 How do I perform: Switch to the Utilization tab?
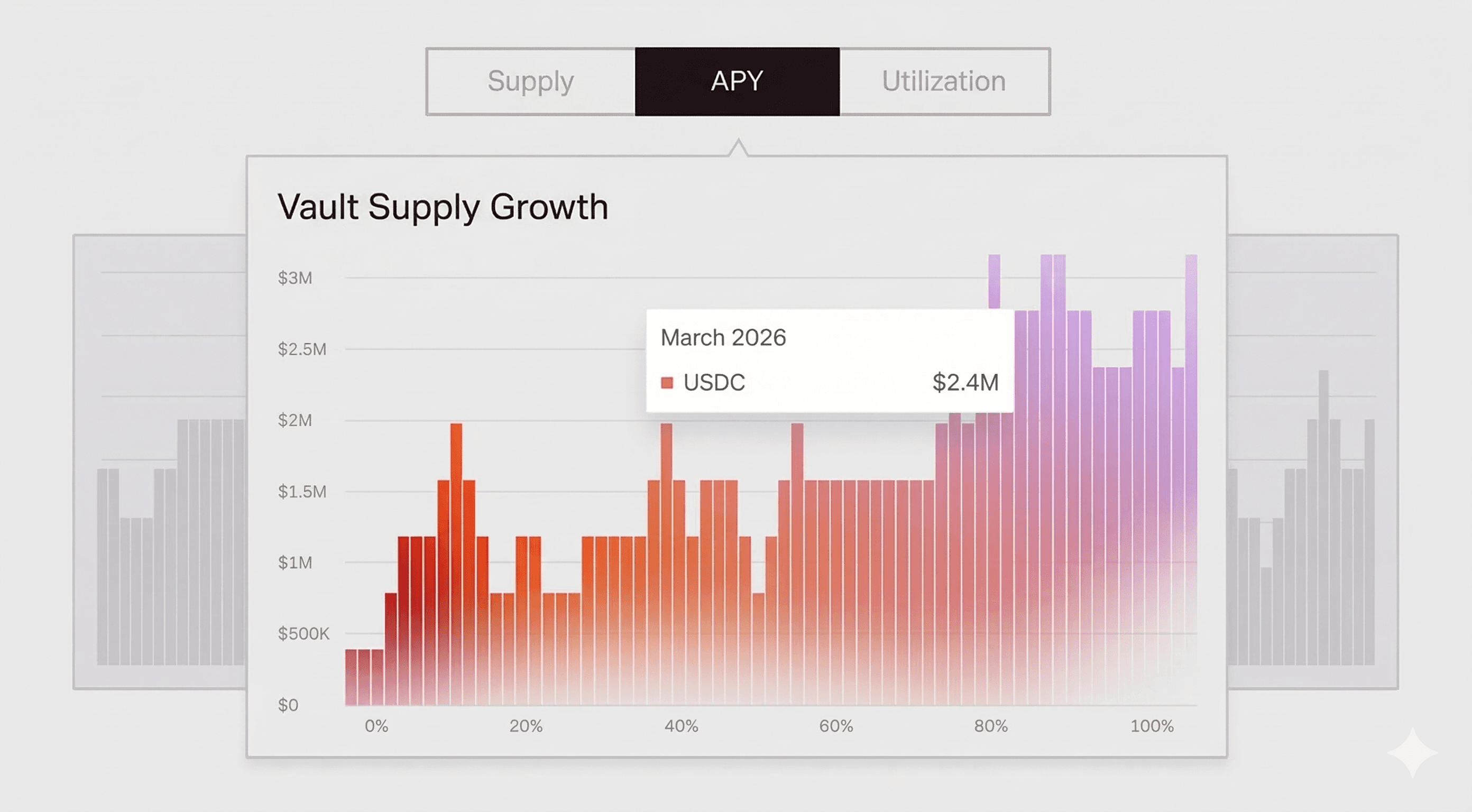click(943, 81)
